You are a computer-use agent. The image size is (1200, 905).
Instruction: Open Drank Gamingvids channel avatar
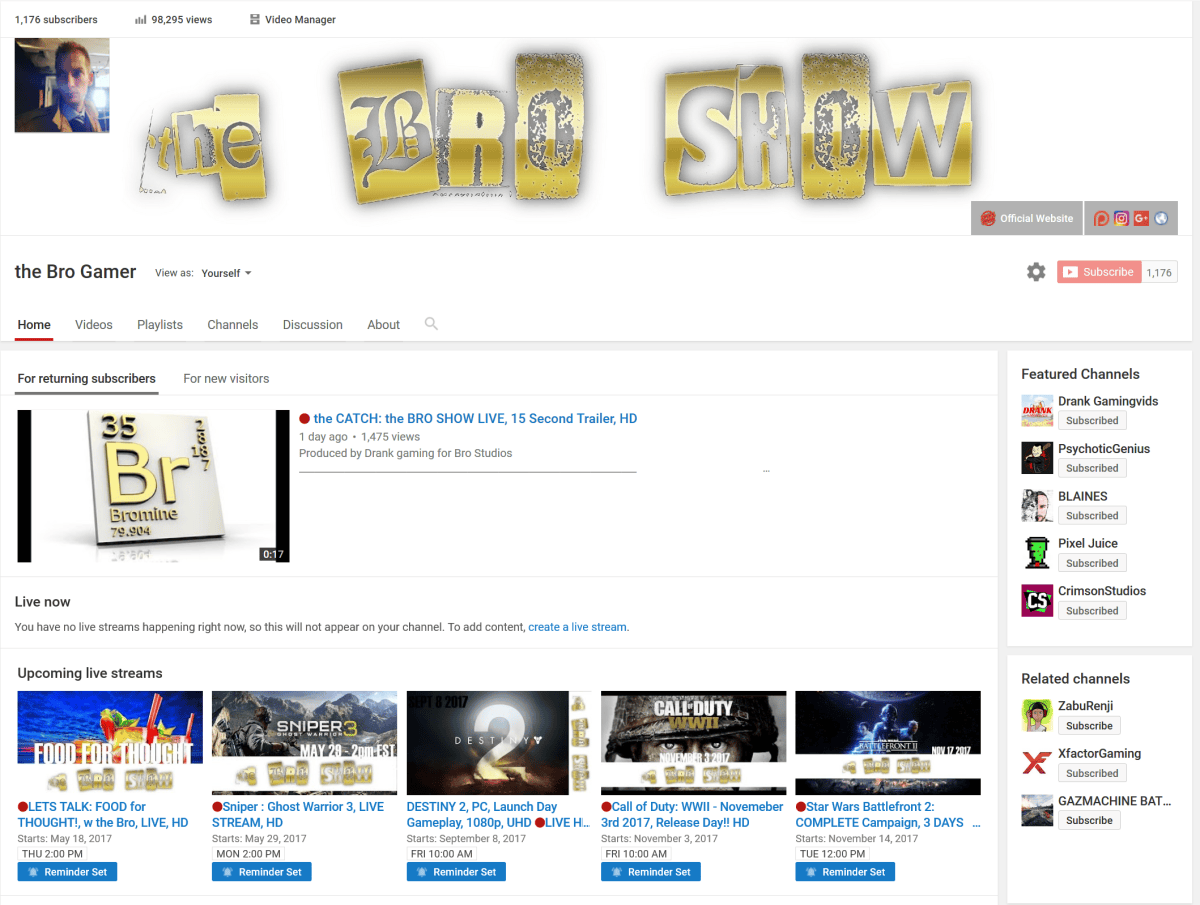[x=1037, y=411]
